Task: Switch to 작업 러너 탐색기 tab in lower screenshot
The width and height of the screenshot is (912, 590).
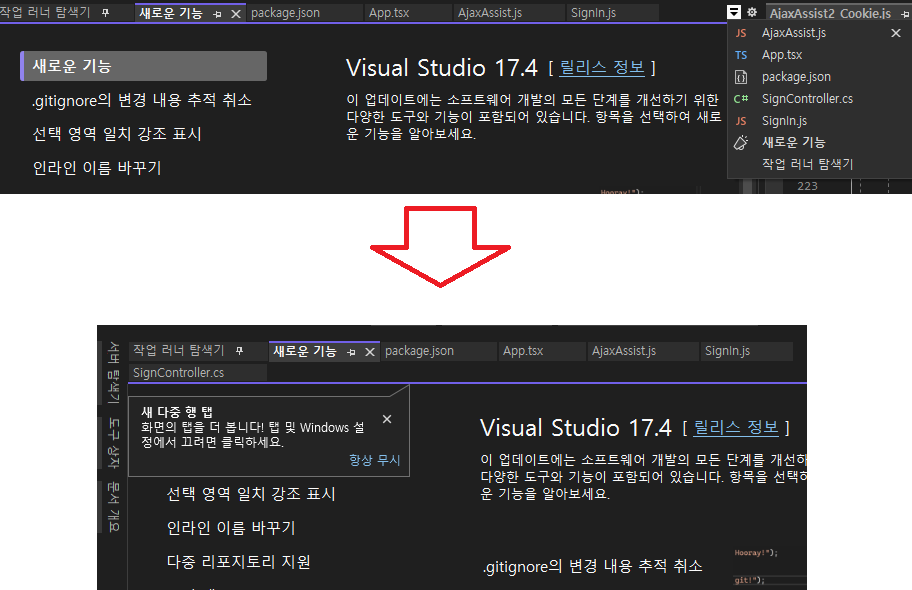Action: pyautogui.click(x=179, y=350)
